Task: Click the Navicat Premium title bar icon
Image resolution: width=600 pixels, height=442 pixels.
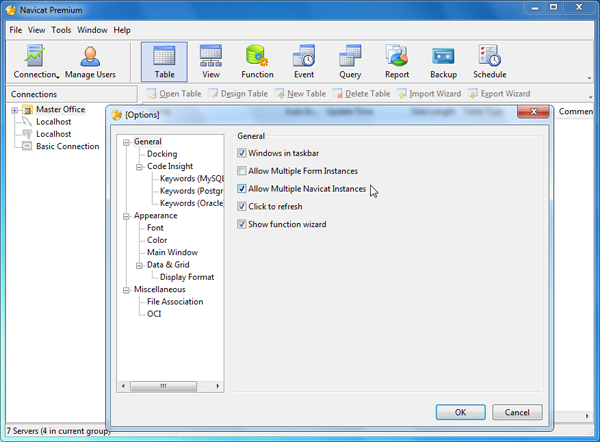Action: tap(11, 10)
